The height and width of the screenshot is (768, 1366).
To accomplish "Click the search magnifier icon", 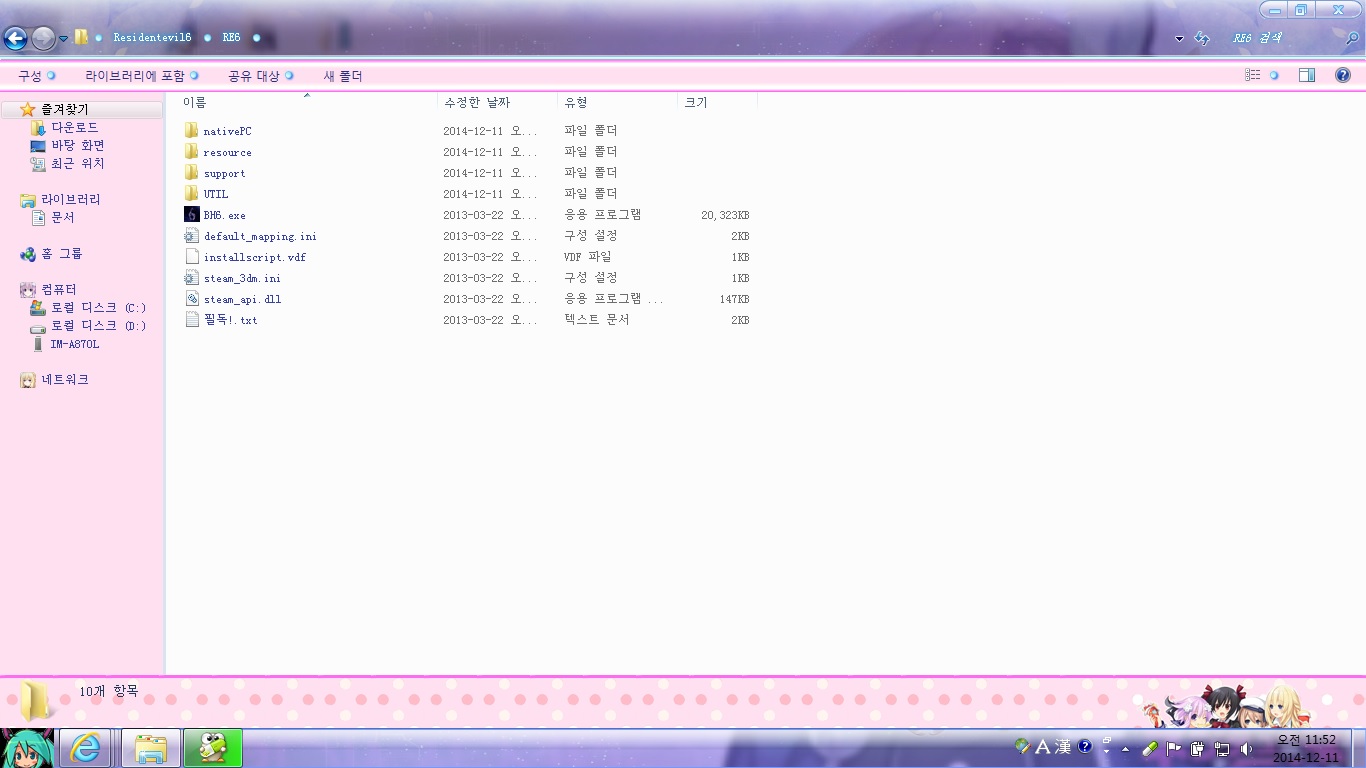I will [1351, 38].
